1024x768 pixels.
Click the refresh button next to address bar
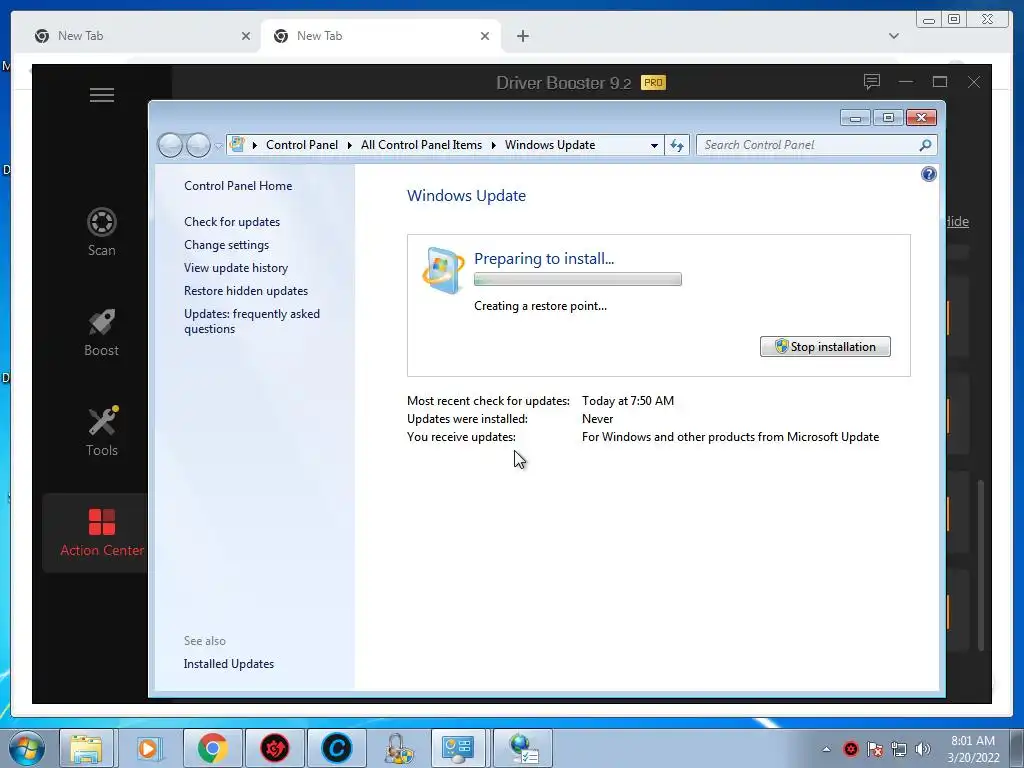[x=677, y=145]
